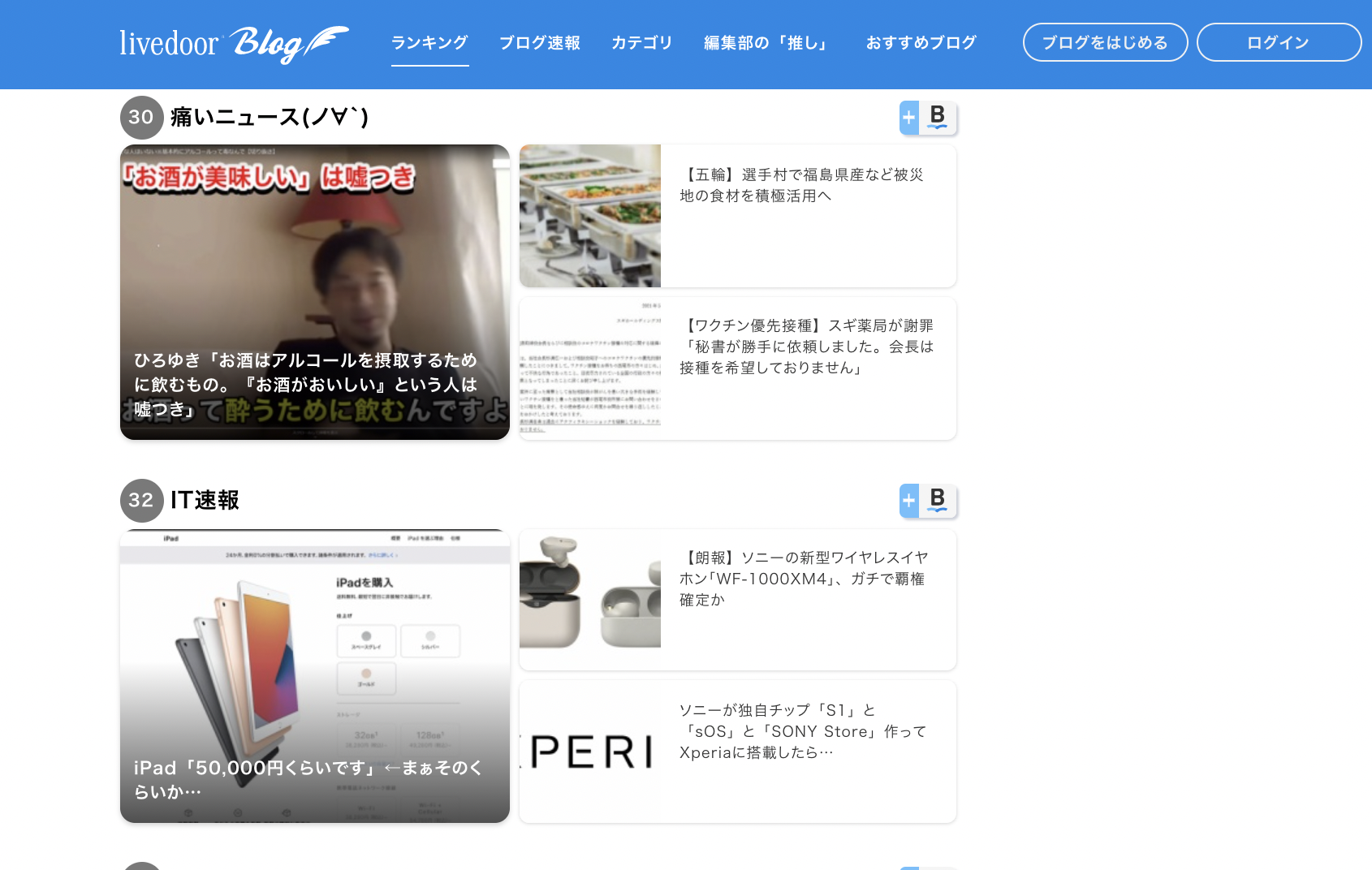Read 【五輪】選手村で福島県産 article
1372x870 pixels.
(x=802, y=185)
